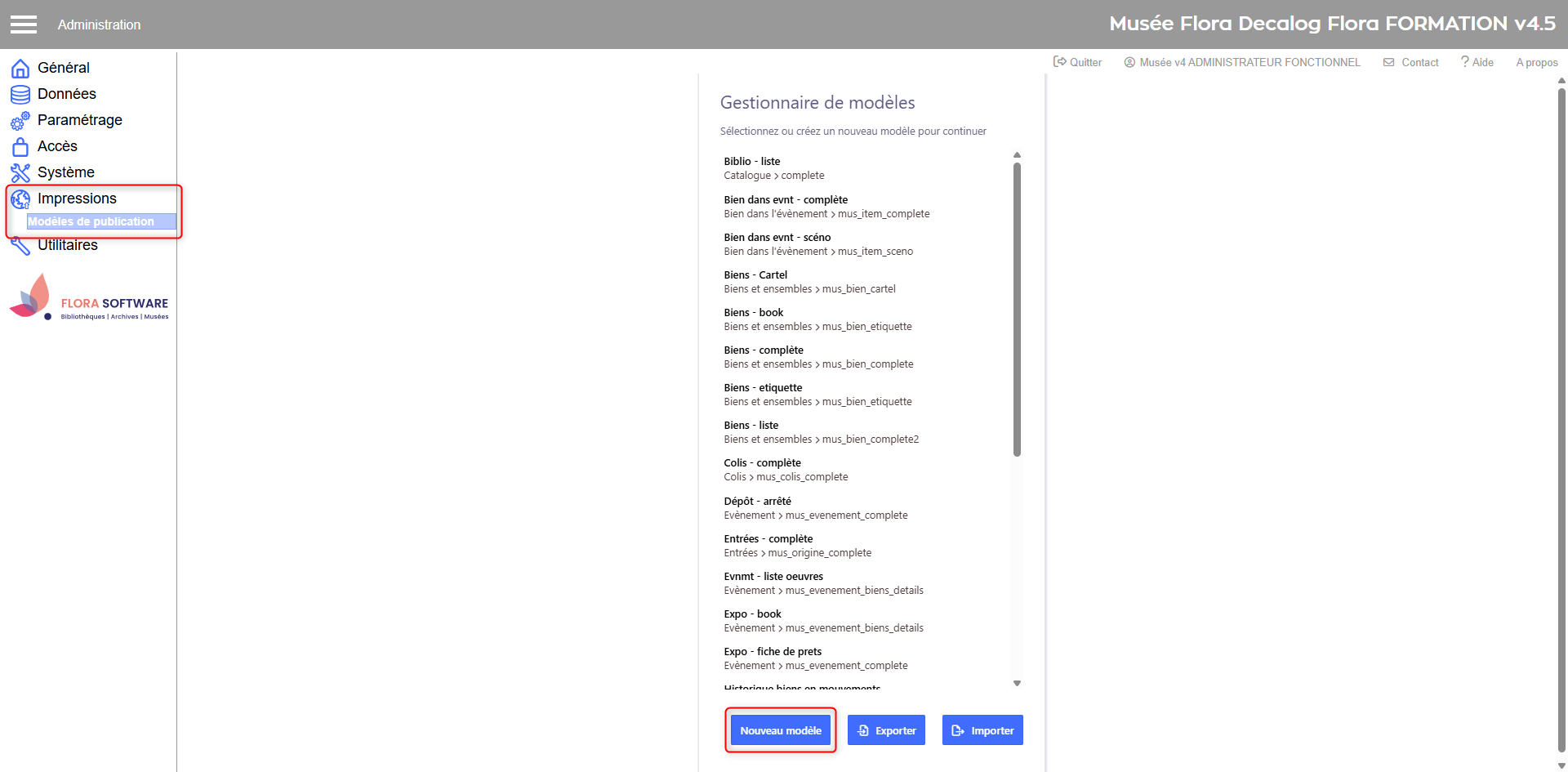Click the Exporter button

[886, 730]
